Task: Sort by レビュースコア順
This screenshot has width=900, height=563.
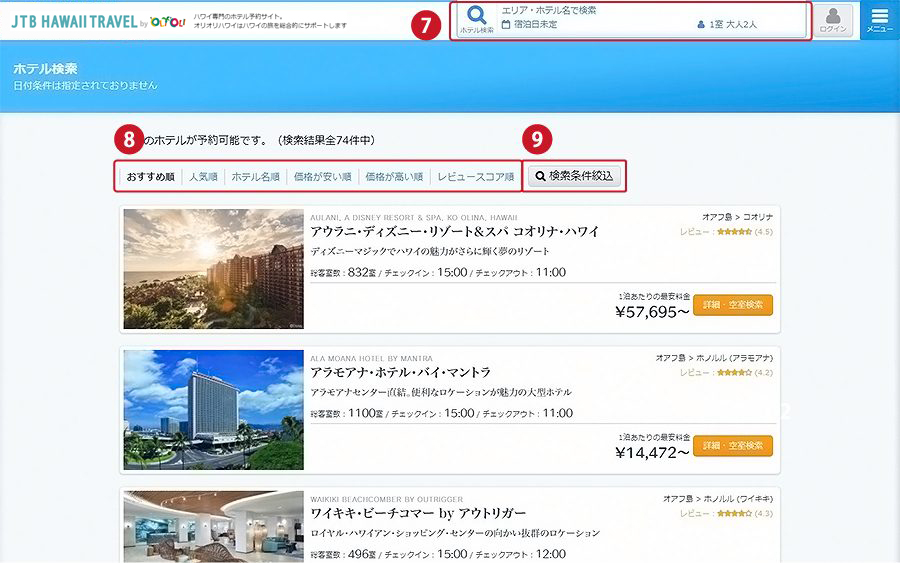Action: 475,177
